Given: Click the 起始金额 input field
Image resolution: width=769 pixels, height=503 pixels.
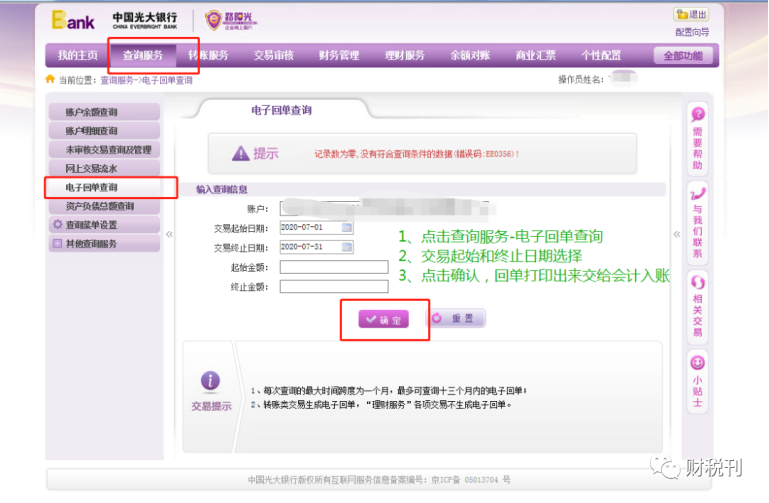Looking at the screenshot, I should 334,267.
